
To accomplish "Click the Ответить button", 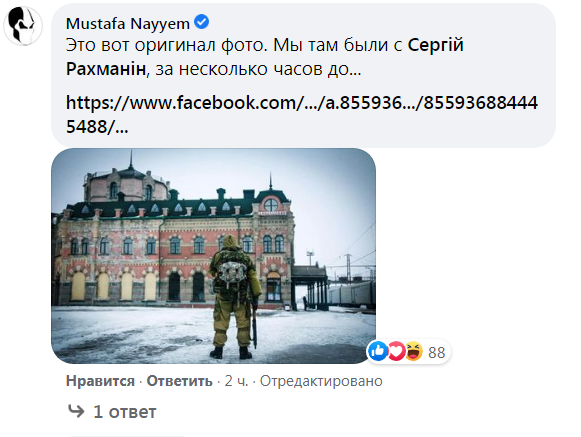I will tap(180, 381).
